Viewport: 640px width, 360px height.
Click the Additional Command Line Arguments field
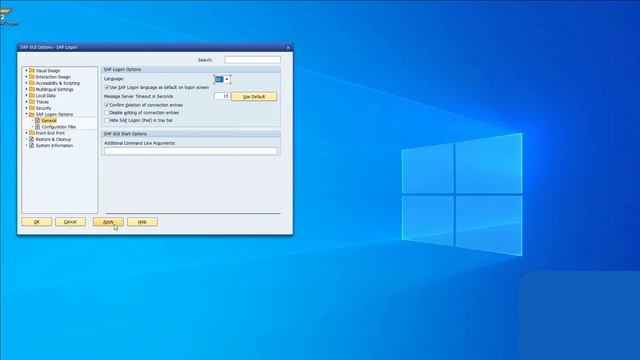click(190, 151)
